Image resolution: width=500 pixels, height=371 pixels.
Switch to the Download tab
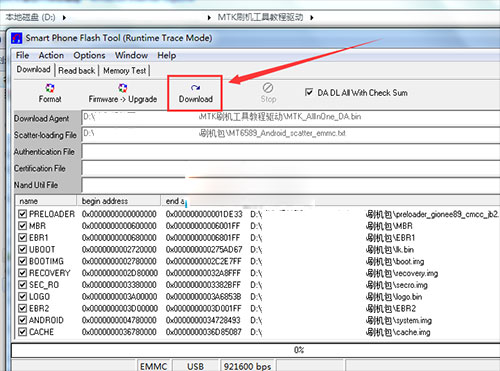click(33, 69)
